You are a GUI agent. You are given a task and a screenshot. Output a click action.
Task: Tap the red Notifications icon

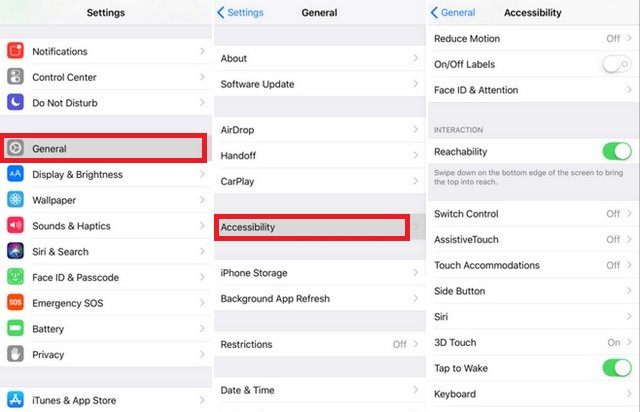point(16,51)
